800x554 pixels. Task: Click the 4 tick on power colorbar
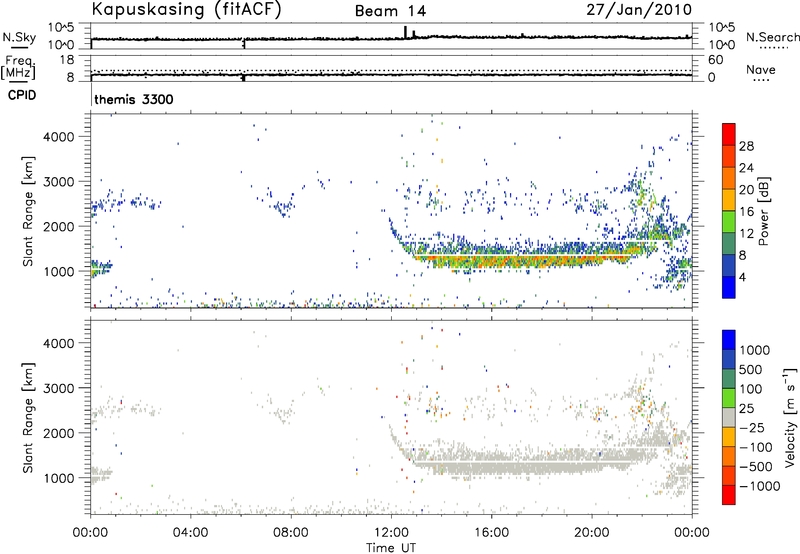pyautogui.click(x=742, y=277)
